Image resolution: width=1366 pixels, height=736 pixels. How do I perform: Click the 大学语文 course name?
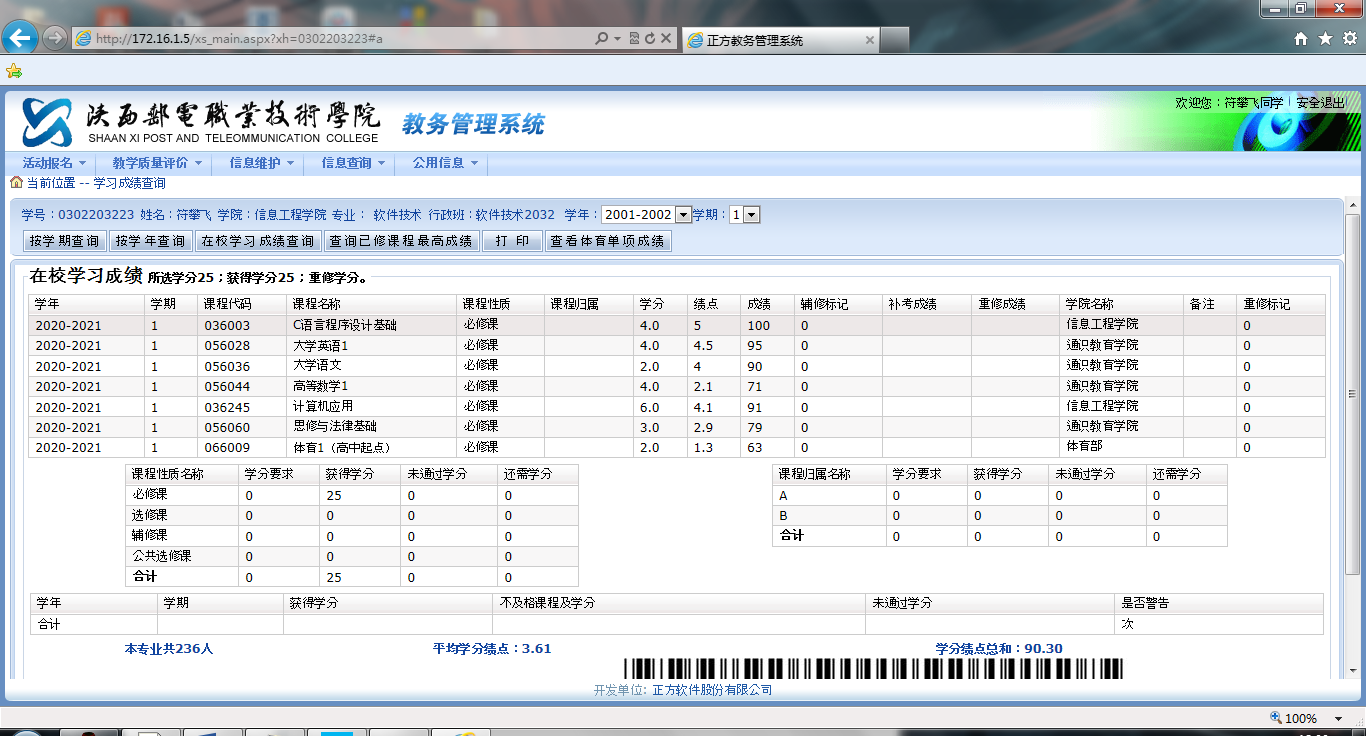pos(317,366)
